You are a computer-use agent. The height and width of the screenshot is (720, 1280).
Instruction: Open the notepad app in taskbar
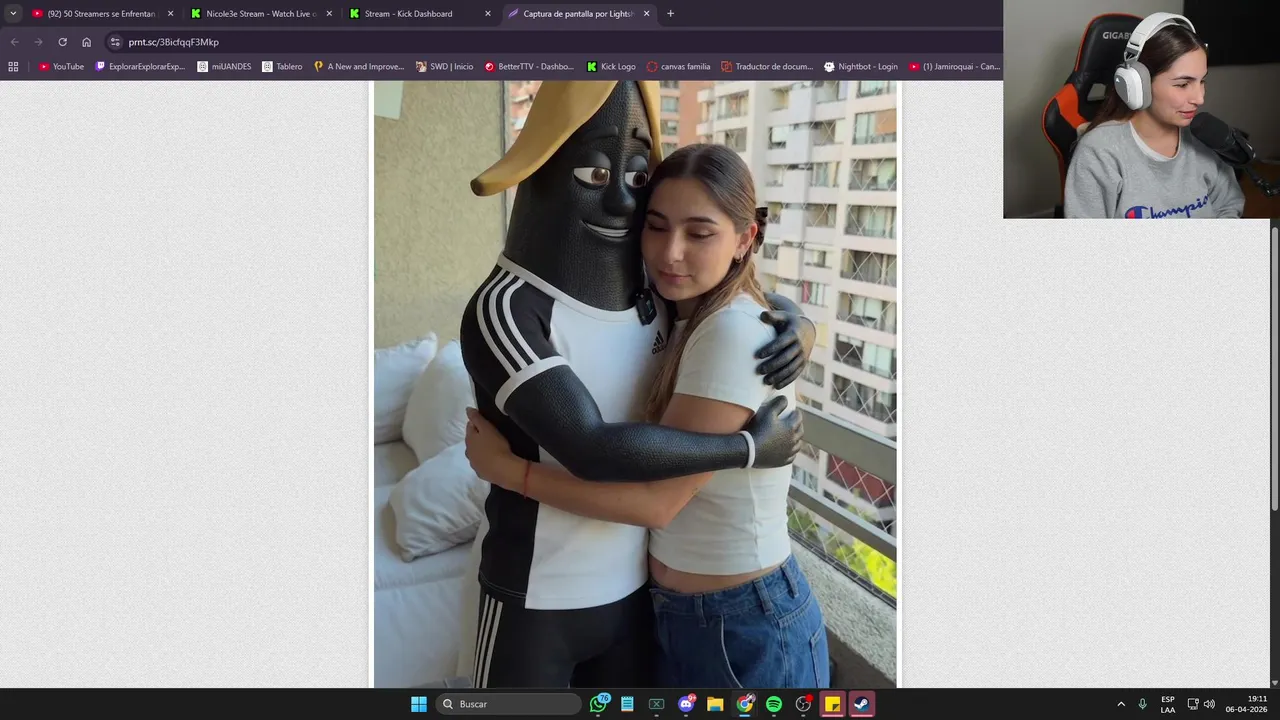tap(627, 704)
